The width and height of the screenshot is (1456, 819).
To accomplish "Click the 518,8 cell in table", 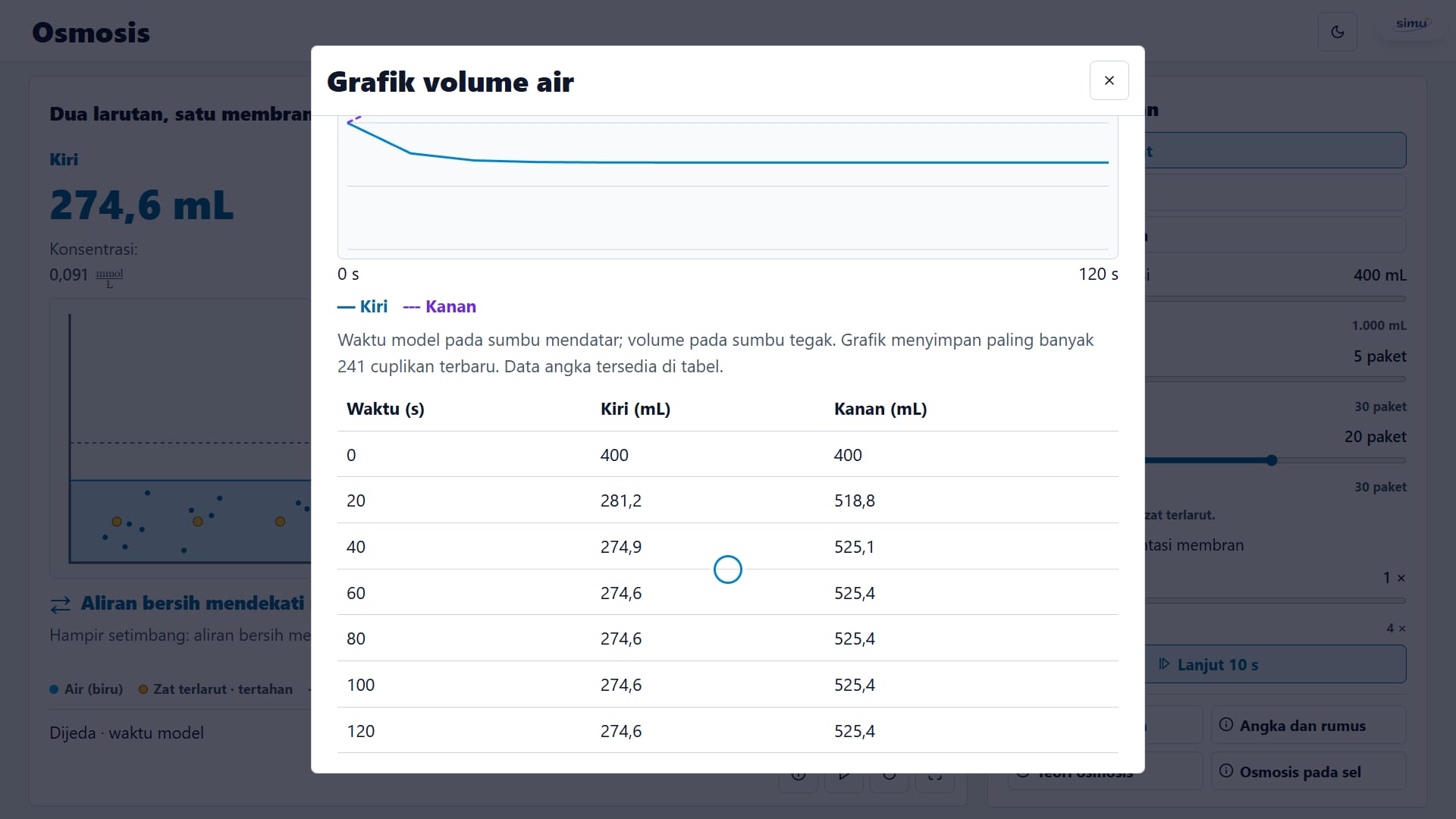I will (x=855, y=500).
